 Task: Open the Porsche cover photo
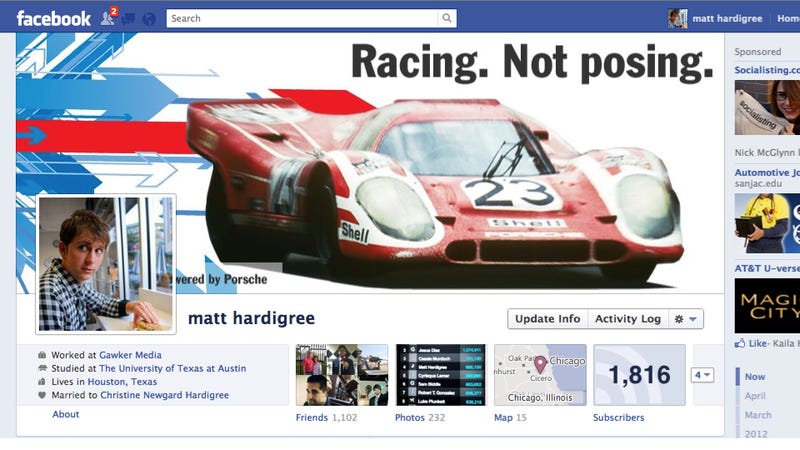click(x=370, y=163)
